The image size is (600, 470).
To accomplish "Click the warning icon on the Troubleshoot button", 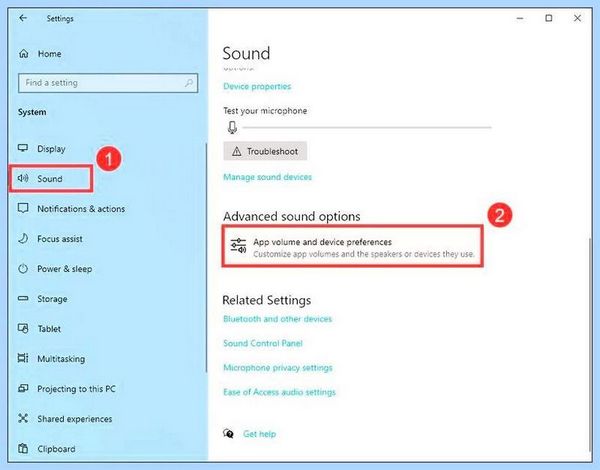I will pyautogui.click(x=236, y=152).
